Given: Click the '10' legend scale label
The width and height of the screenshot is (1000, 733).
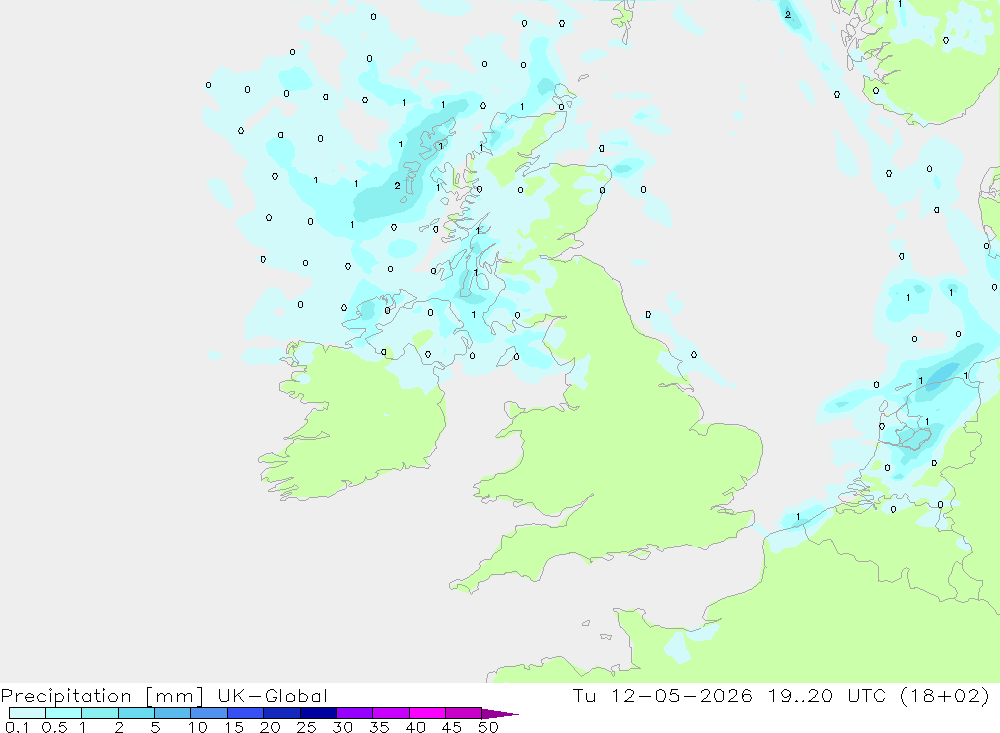Looking at the screenshot, I should point(198,727).
